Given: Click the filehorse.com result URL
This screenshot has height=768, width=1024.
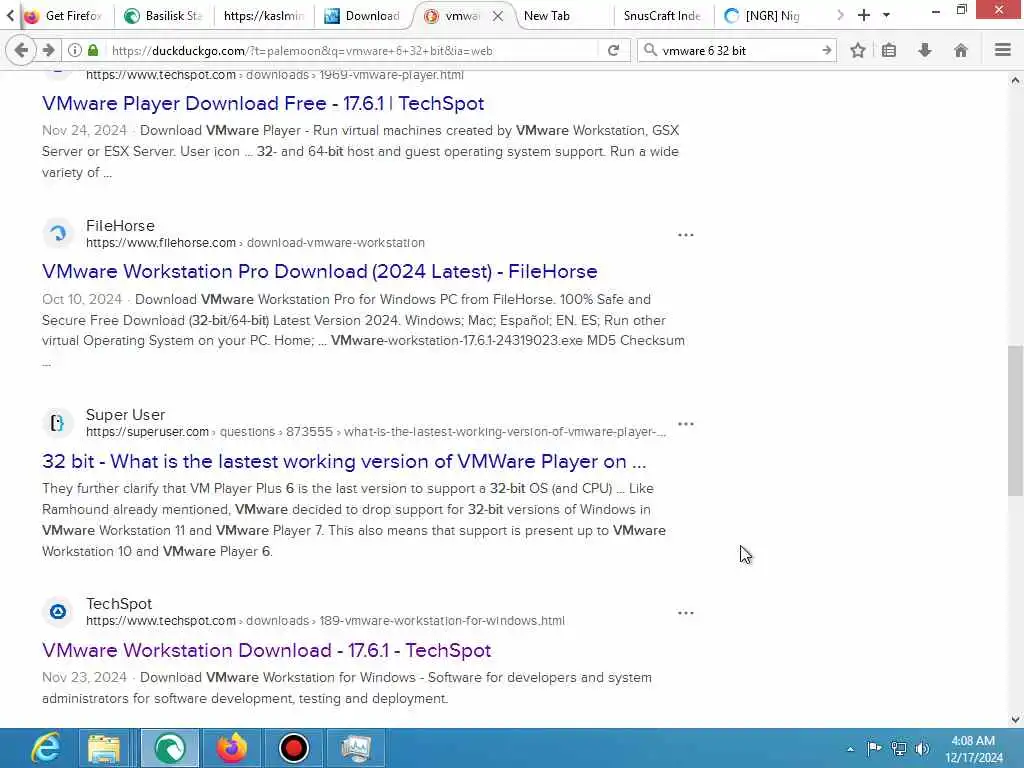Looking at the screenshot, I should tap(255, 242).
